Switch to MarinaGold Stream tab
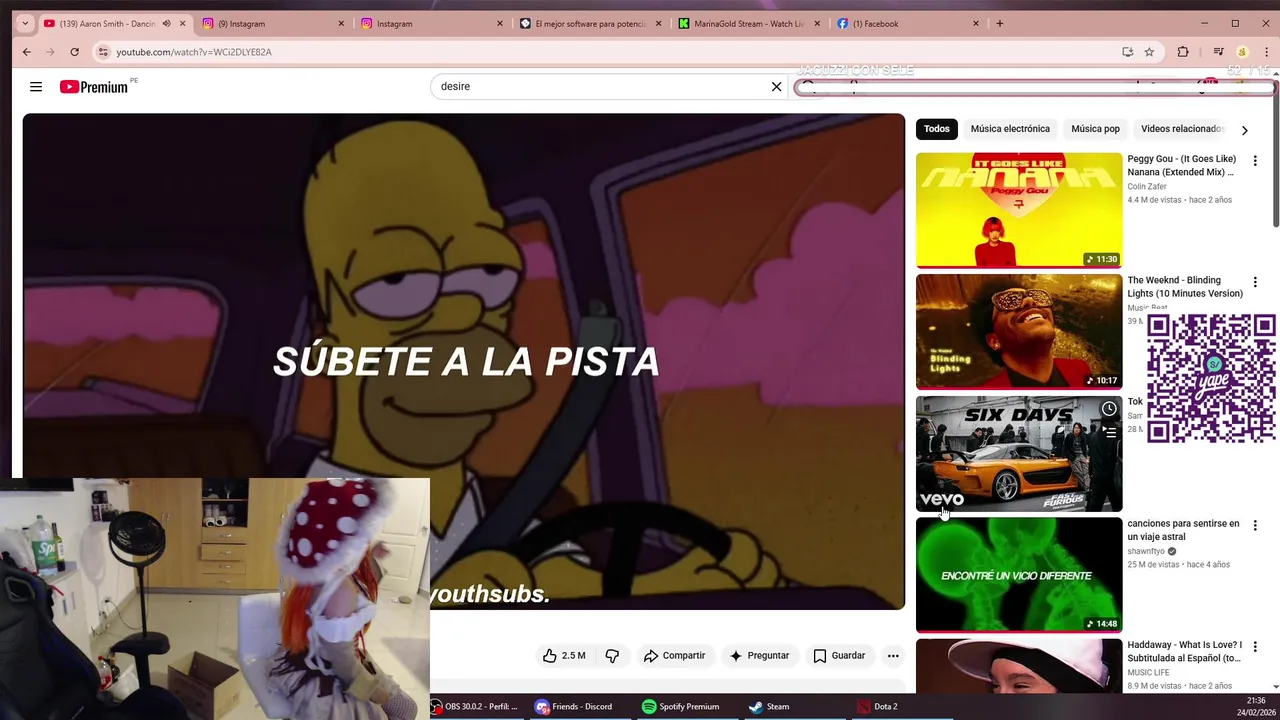The image size is (1280, 720). point(748,23)
